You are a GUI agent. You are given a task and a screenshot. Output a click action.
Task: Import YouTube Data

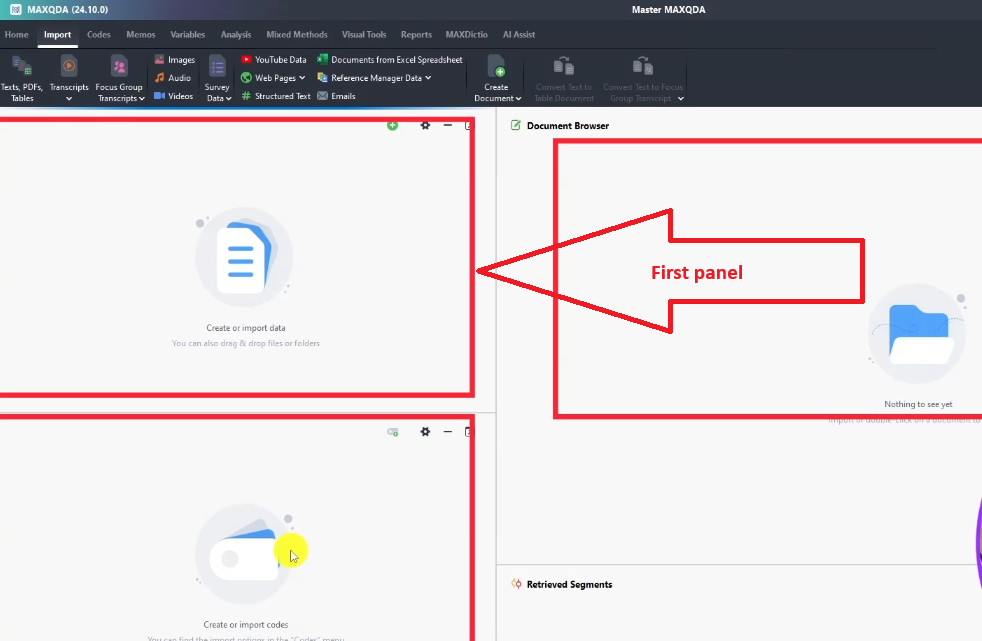pos(274,60)
